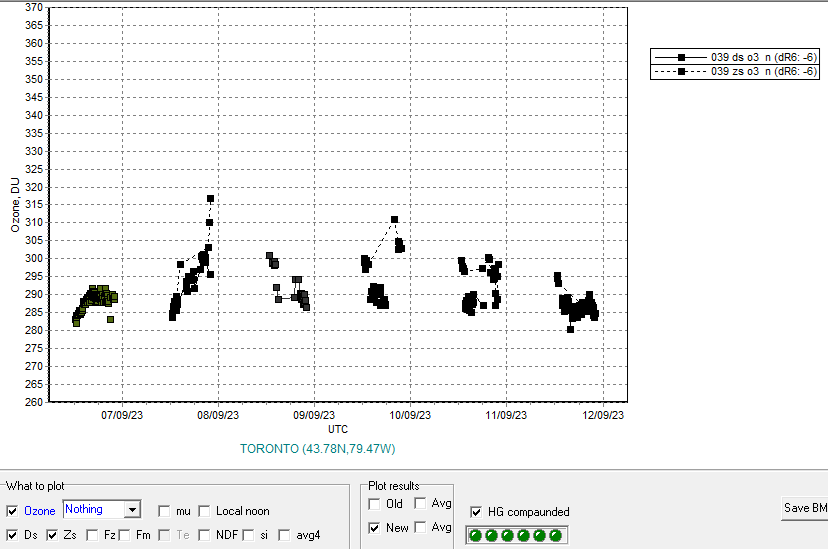Tick the Local noon checkbox
Viewport: 828px width, 549px height.
[x=205, y=511]
